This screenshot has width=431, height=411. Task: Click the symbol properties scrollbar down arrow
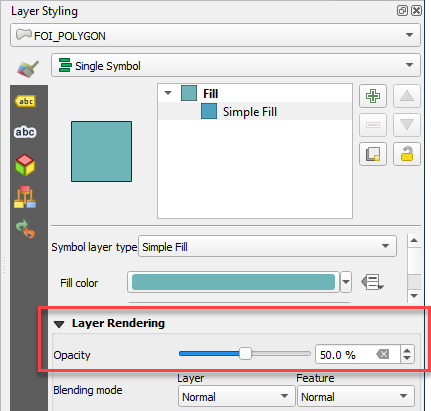(x=414, y=296)
